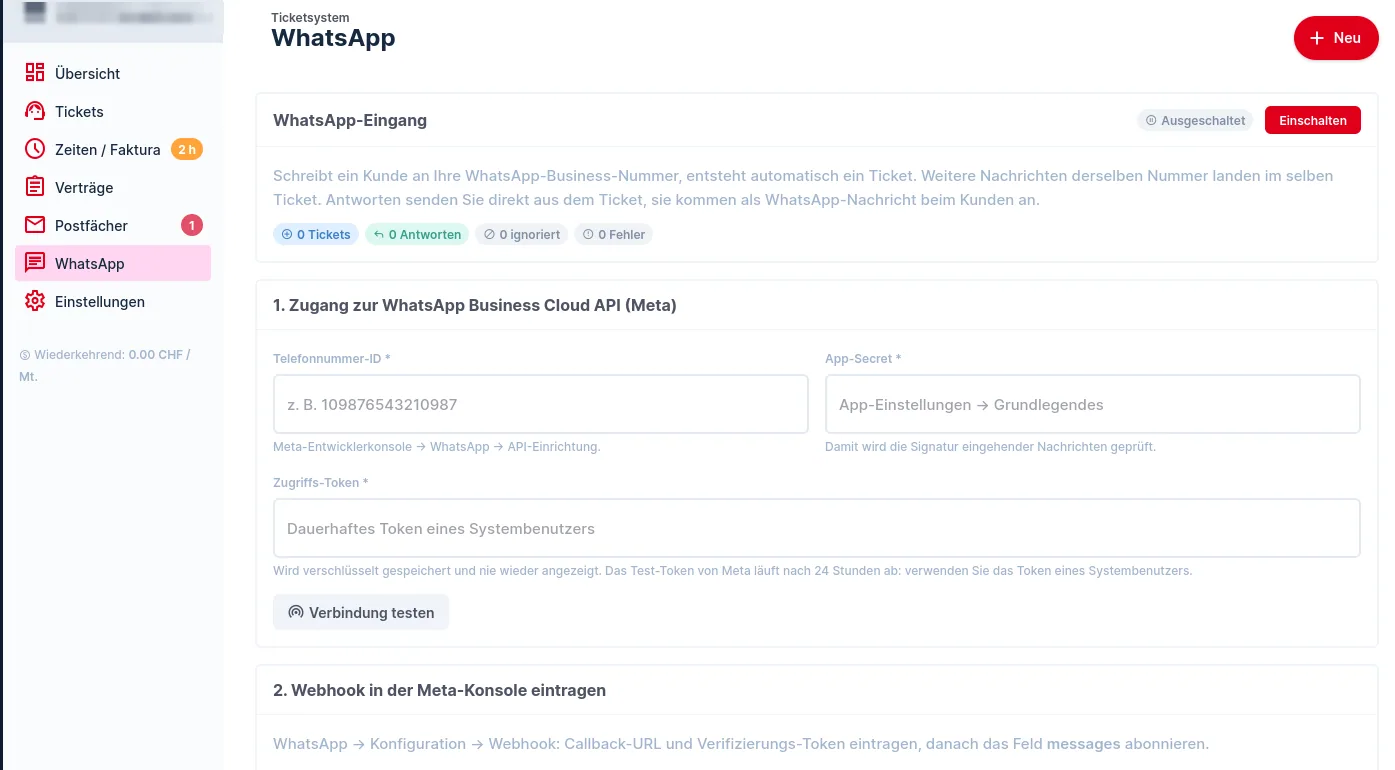Click the 0 Fehler chip
Viewport: 1395px width, 770px height.
click(x=614, y=234)
